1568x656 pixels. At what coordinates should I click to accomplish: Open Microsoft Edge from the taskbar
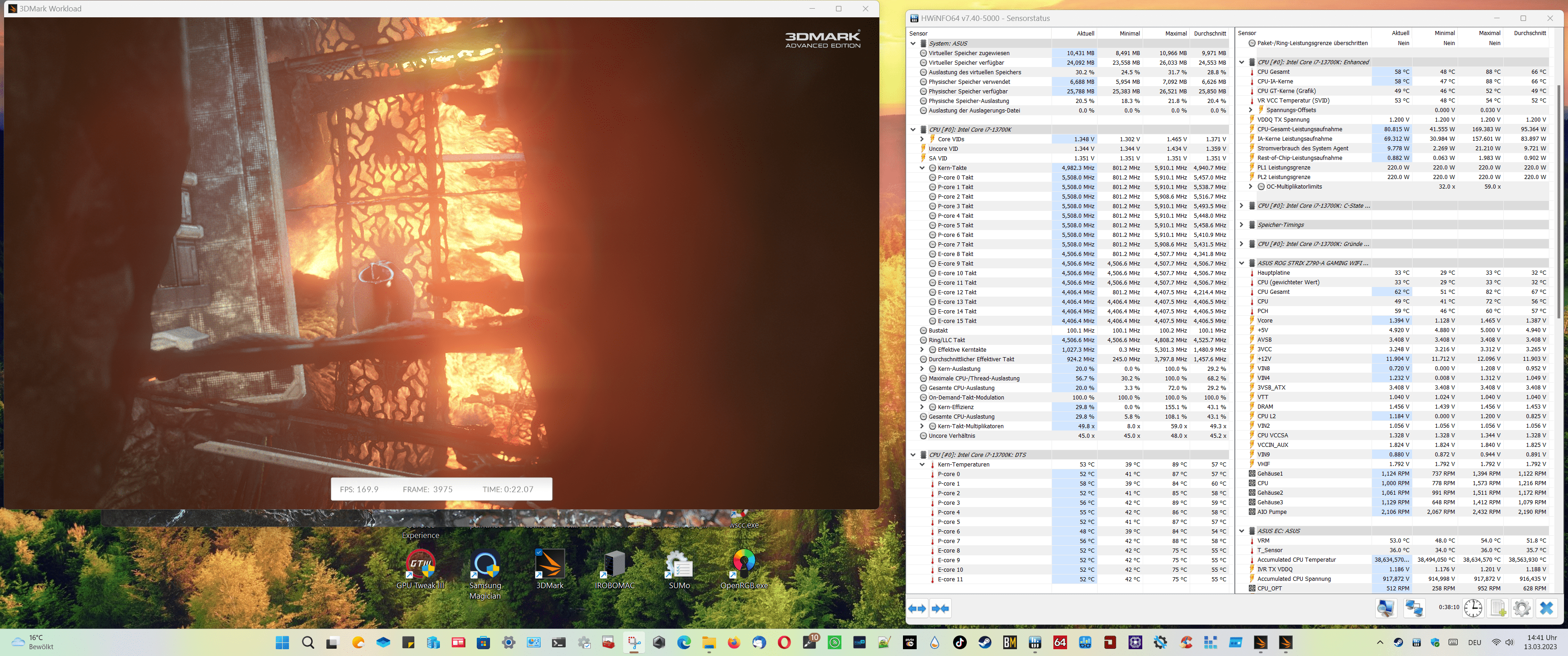tap(684, 643)
